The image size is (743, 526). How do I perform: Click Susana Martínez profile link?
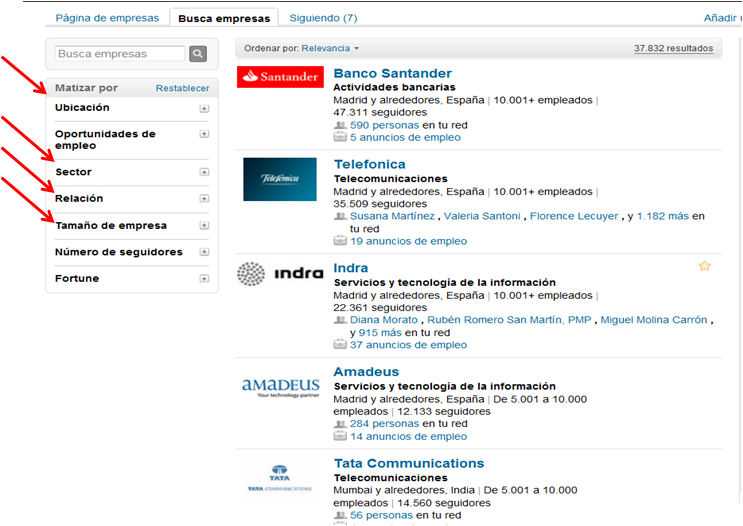coord(392,216)
